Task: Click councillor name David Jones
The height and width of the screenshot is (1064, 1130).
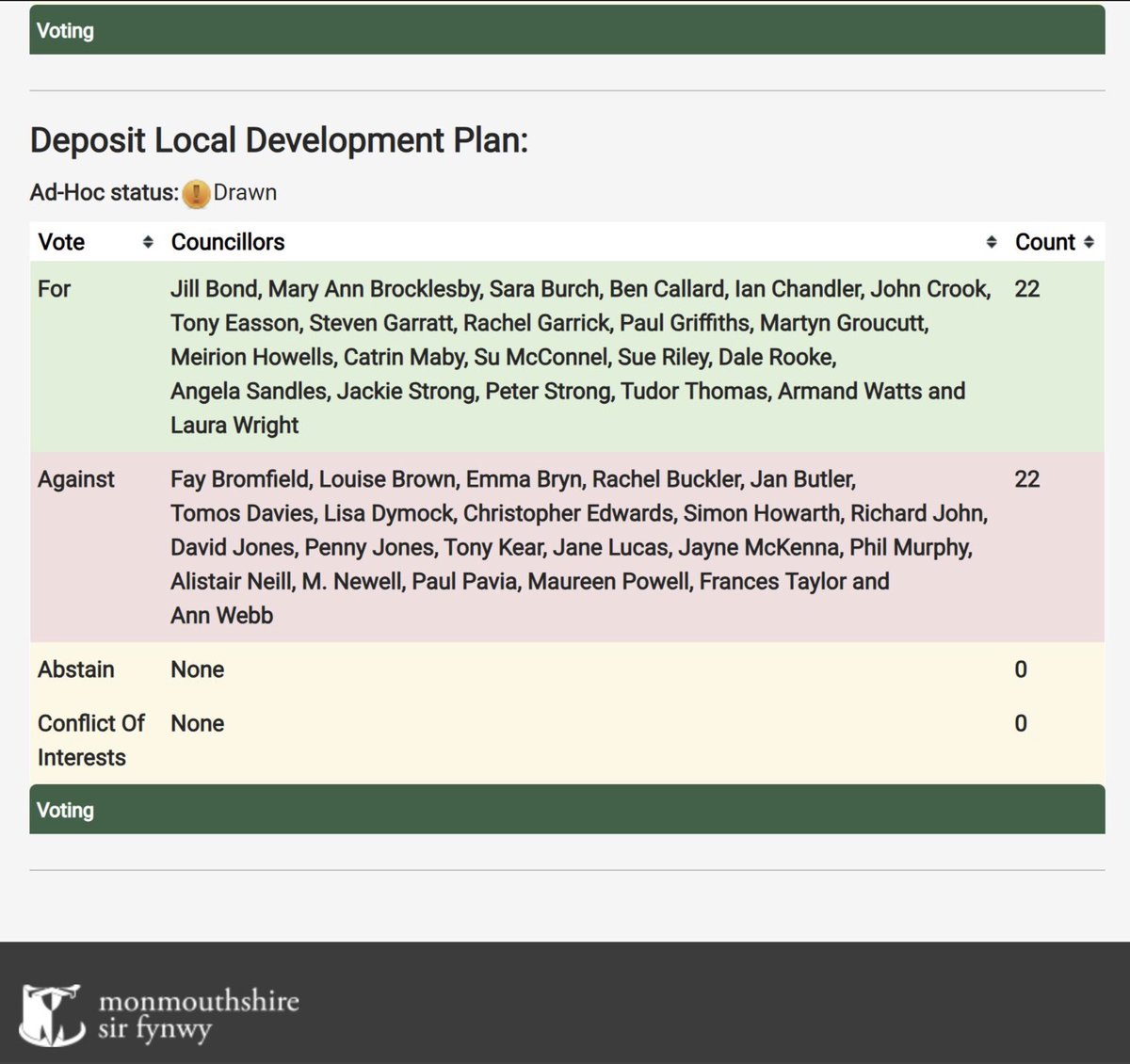Action: coord(232,547)
